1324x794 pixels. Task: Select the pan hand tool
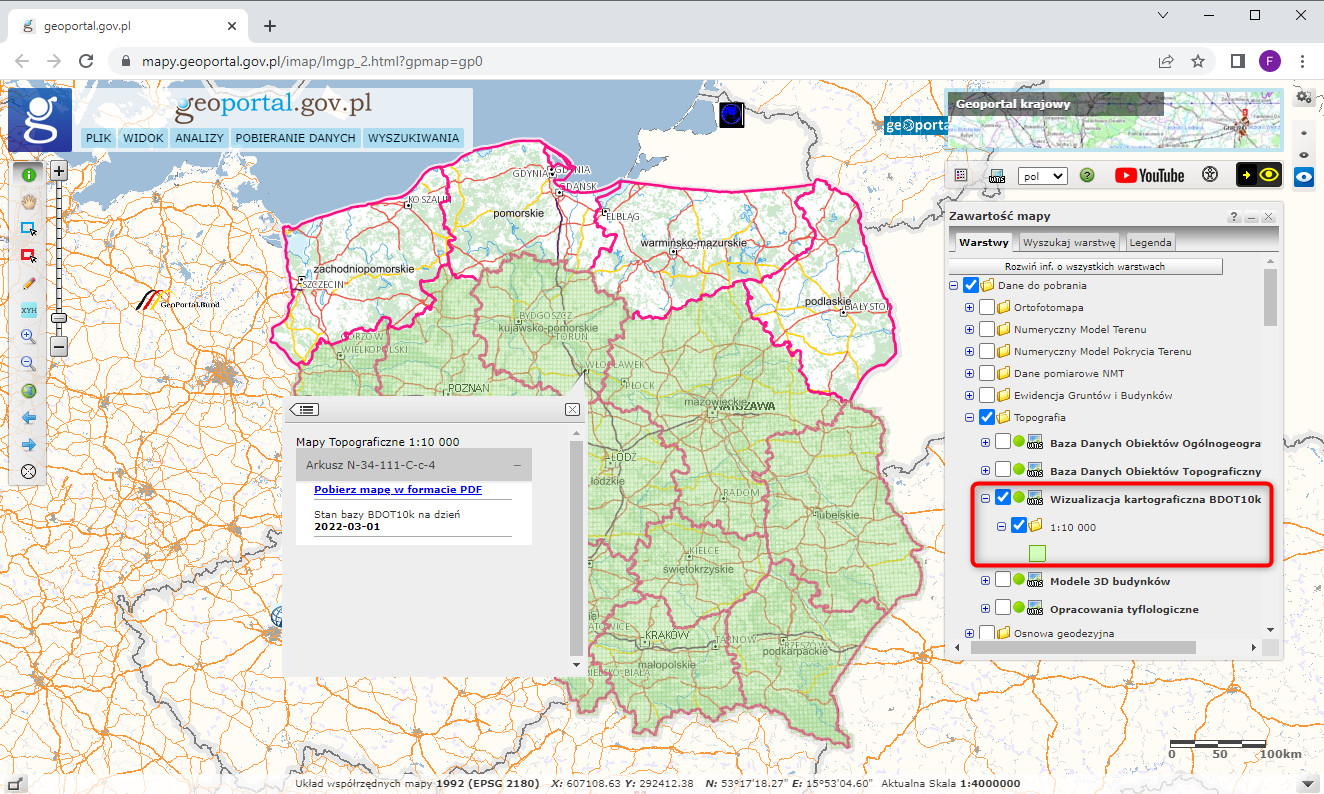coord(28,201)
